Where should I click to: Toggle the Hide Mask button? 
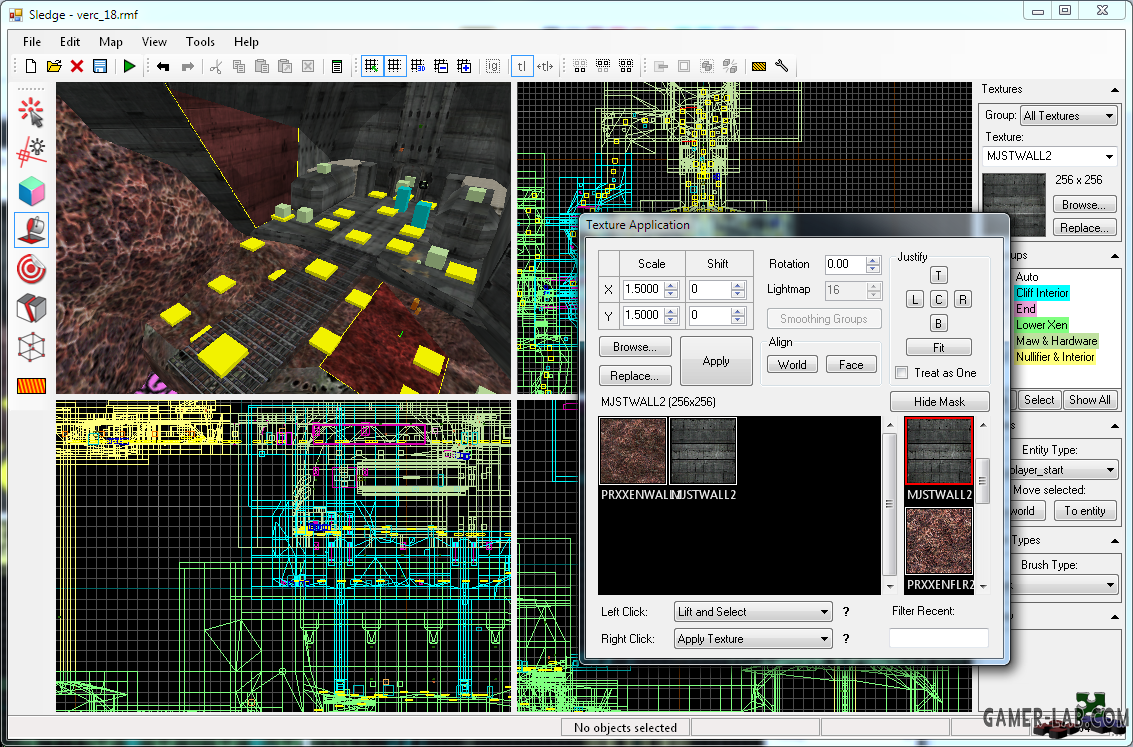tap(939, 402)
